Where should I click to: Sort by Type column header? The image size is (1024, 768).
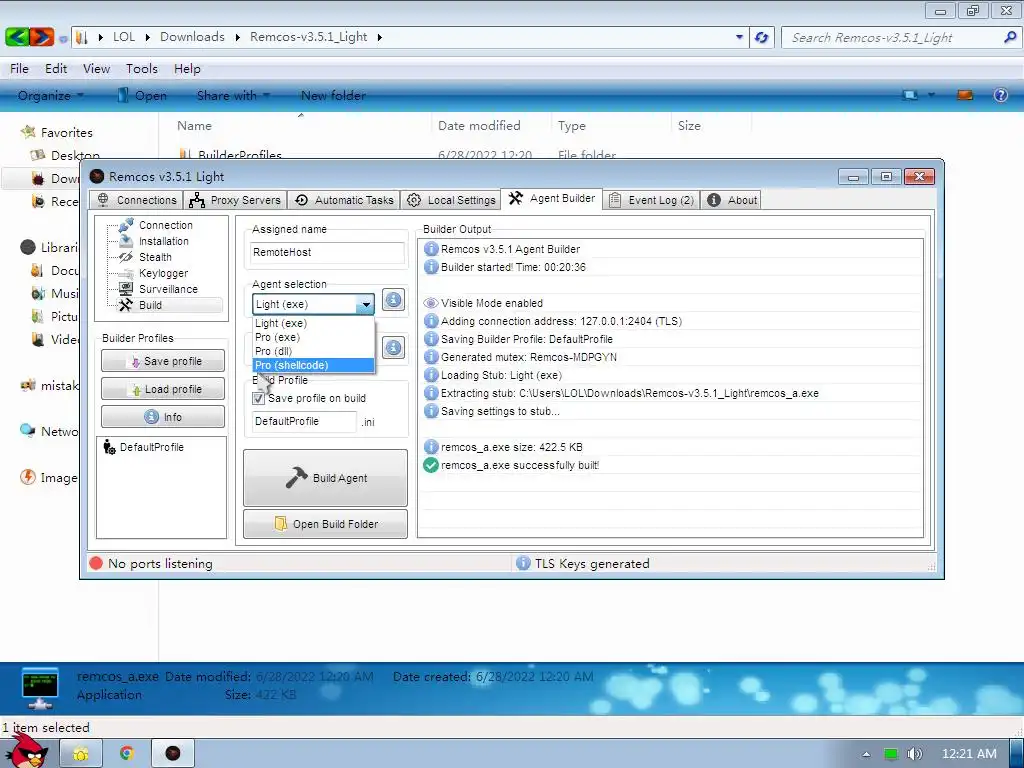571,125
